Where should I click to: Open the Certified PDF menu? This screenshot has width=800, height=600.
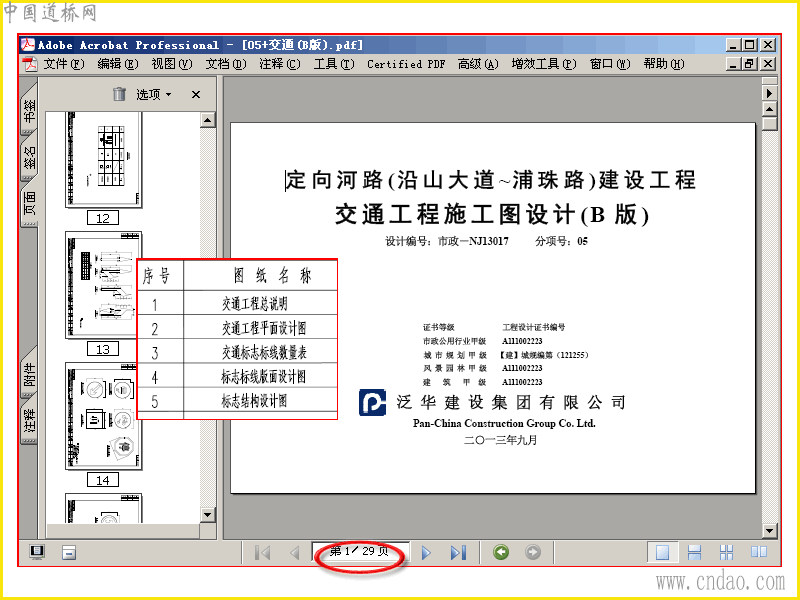coord(406,64)
